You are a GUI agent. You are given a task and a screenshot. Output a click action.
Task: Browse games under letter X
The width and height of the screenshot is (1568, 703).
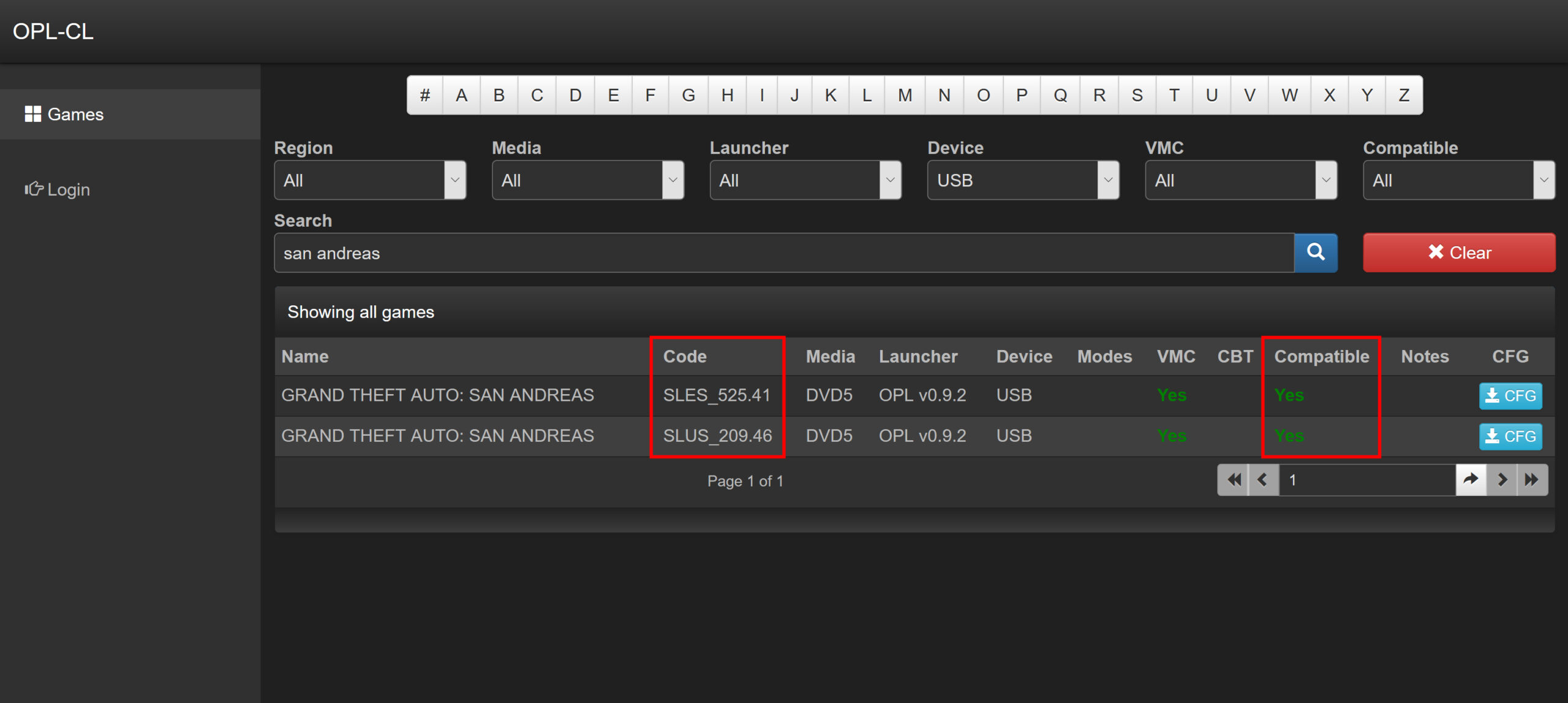point(1330,95)
